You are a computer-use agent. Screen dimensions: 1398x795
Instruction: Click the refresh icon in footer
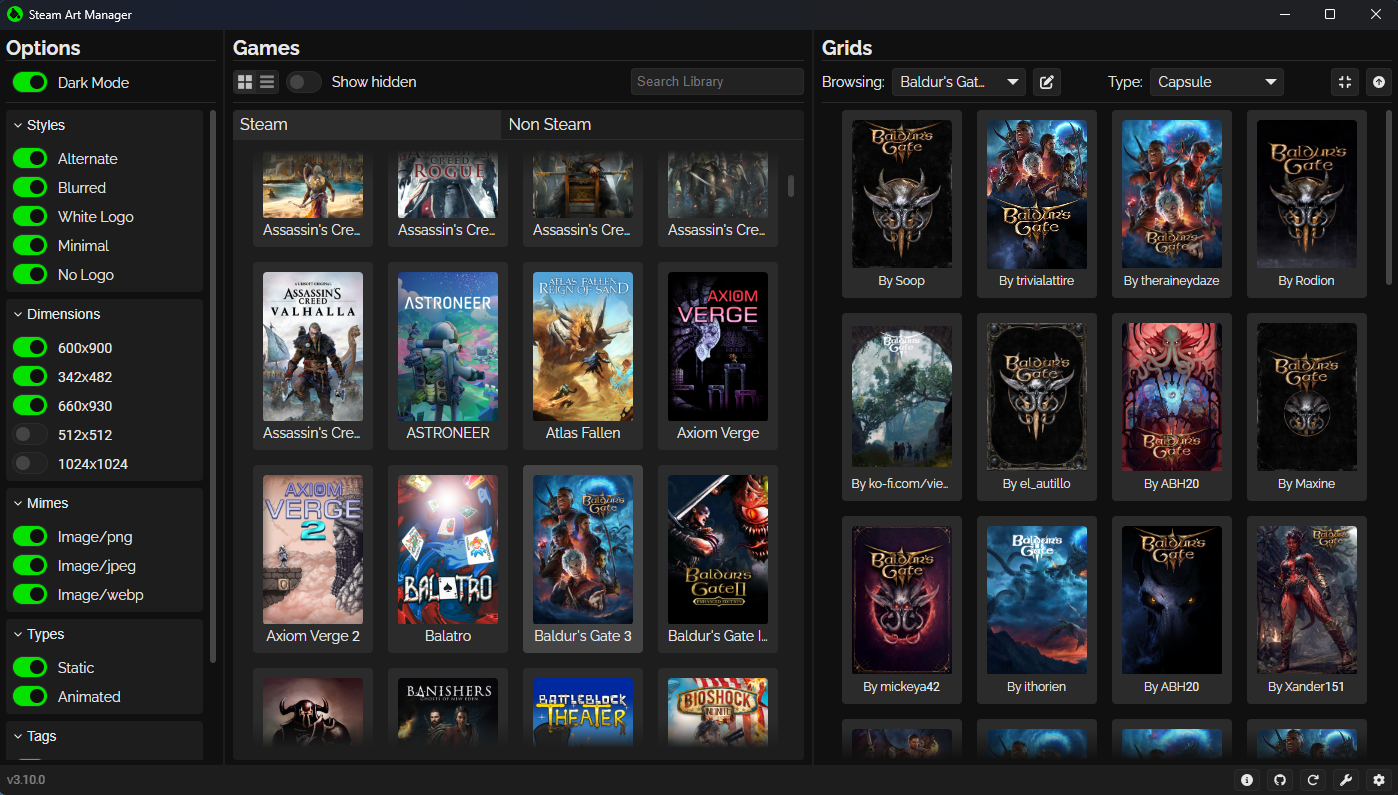pyautogui.click(x=1313, y=780)
